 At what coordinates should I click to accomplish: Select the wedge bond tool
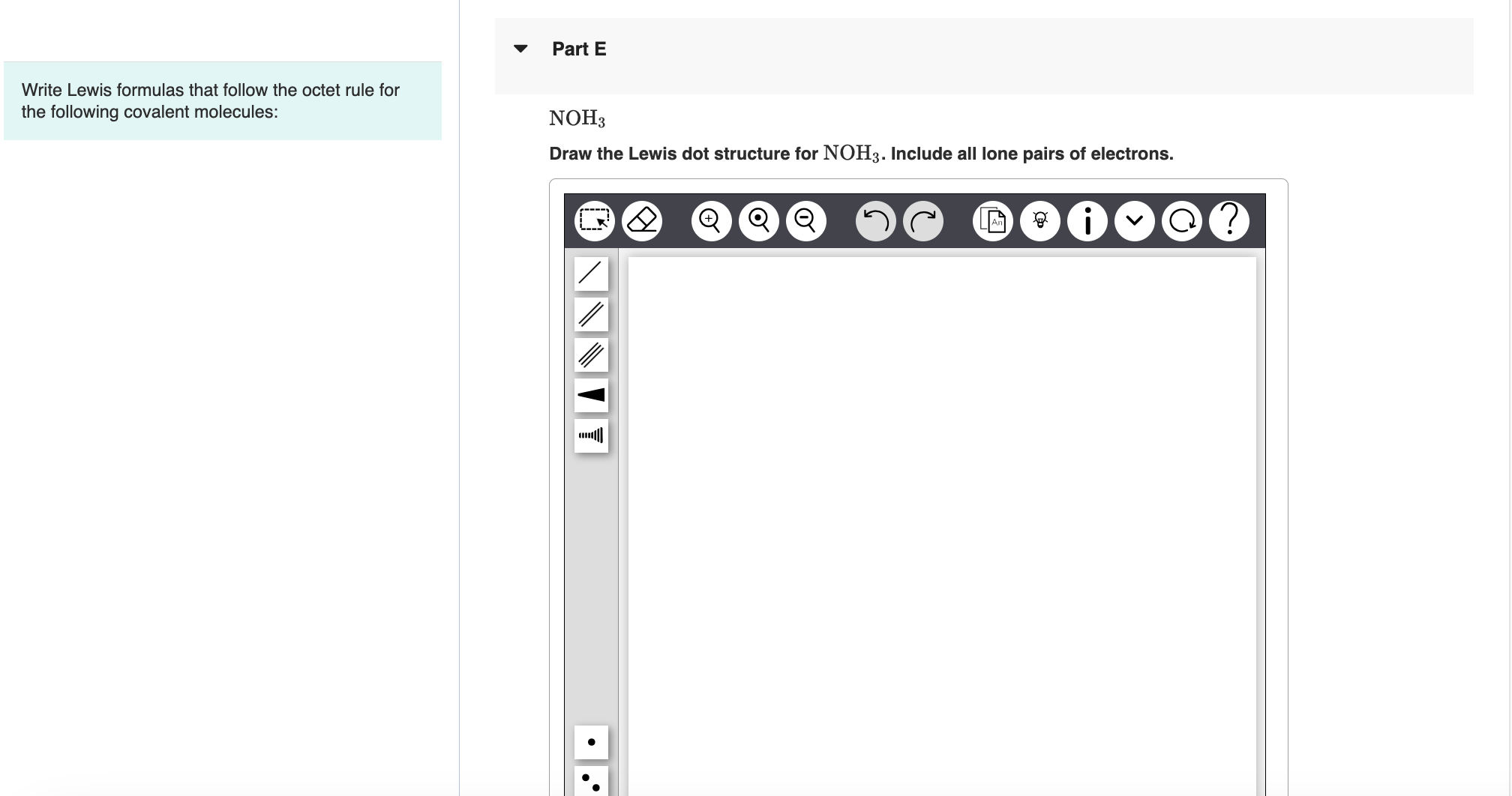coord(591,396)
